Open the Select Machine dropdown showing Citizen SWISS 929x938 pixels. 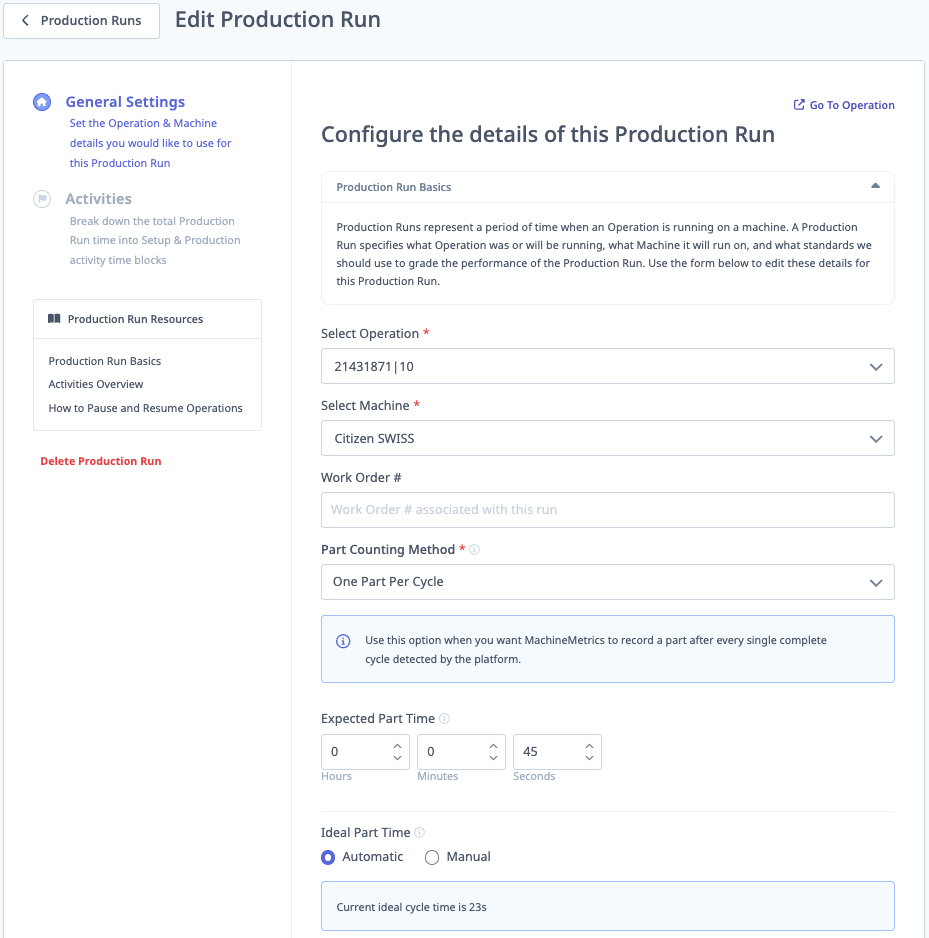(x=606, y=438)
